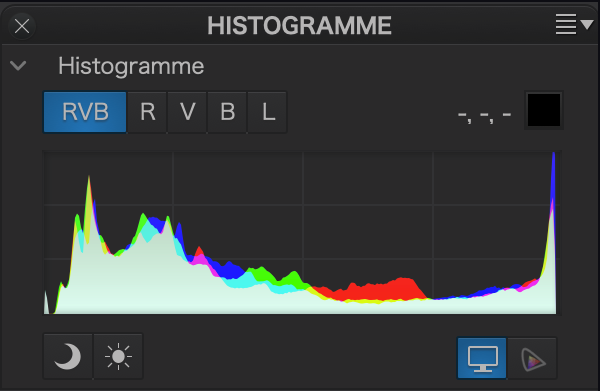Enable monitor gamut warning icon
Image resolution: width=600 pixels, height=391 pixels.
coord(482,358)
